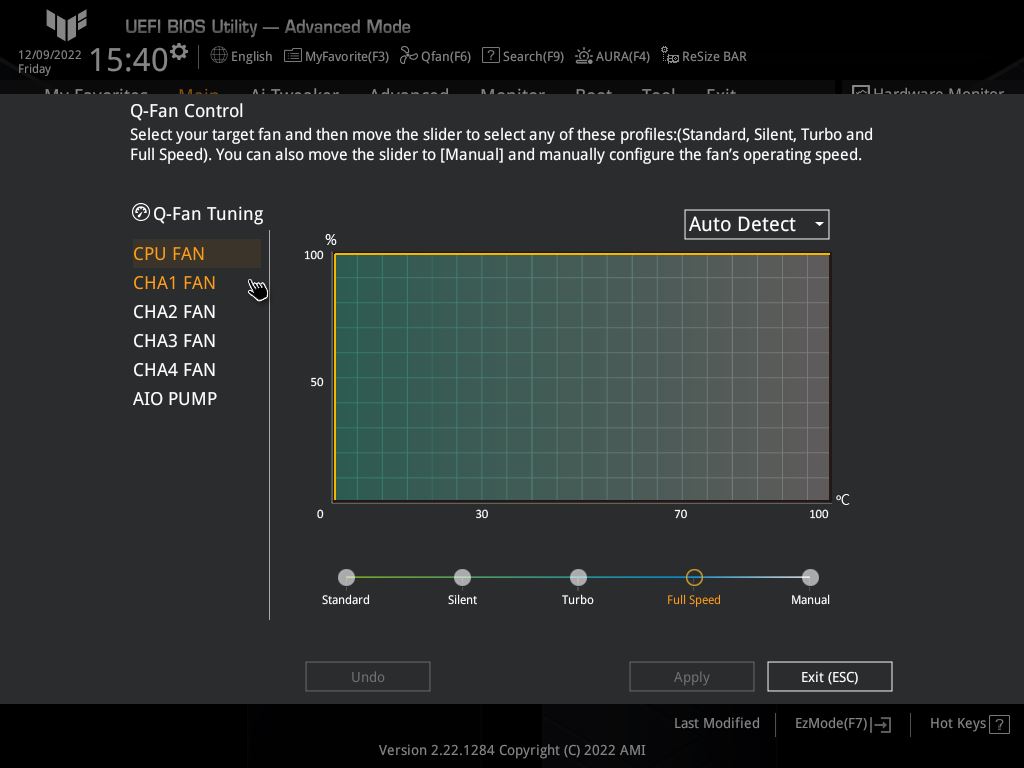The image size is (1024, 768).
Task: Select CHA2 FAN in fan list
Action: (174, 312)
